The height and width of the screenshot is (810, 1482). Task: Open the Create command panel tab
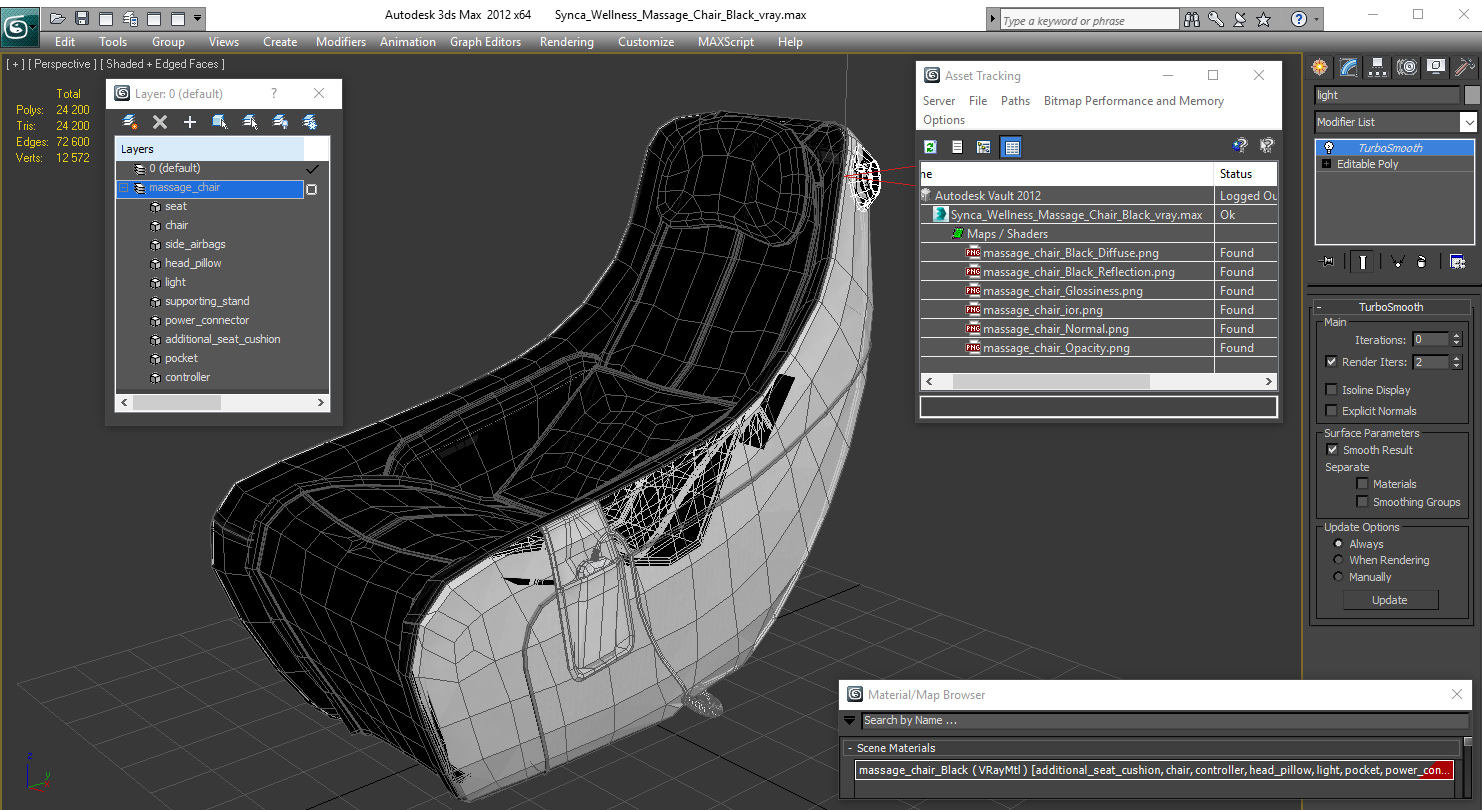point(1320,67)
